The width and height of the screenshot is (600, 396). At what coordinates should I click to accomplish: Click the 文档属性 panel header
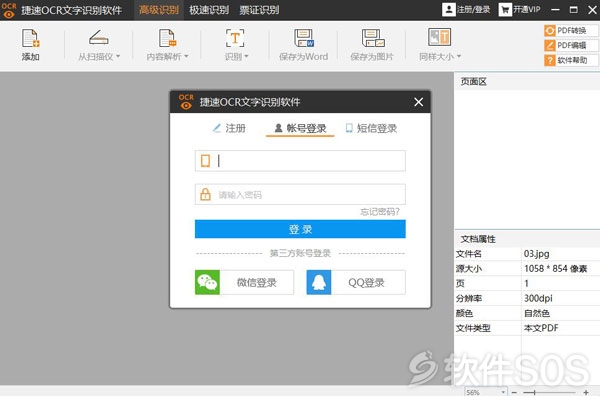pos(478,239)
